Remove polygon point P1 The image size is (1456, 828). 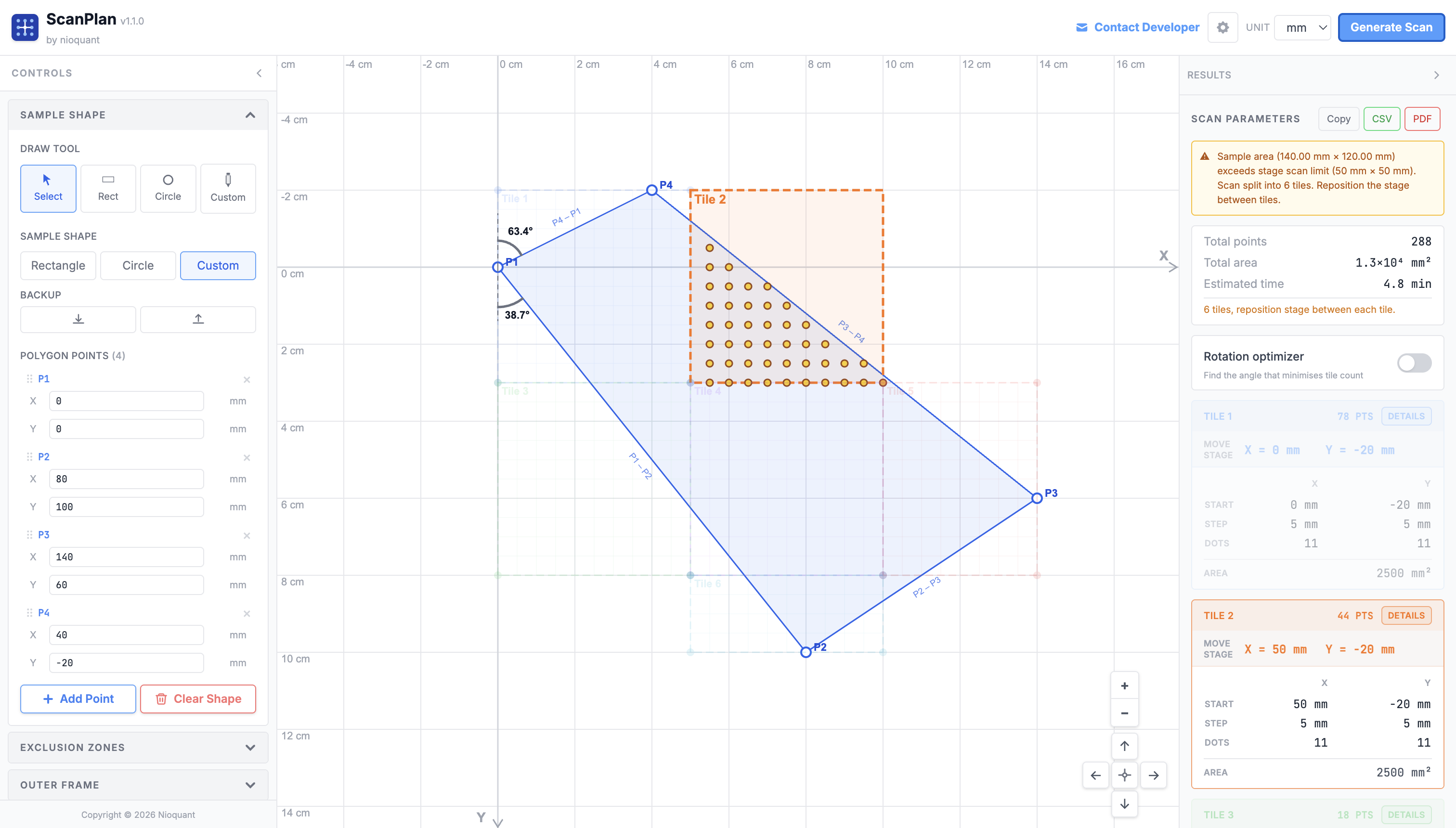point(247,379)
